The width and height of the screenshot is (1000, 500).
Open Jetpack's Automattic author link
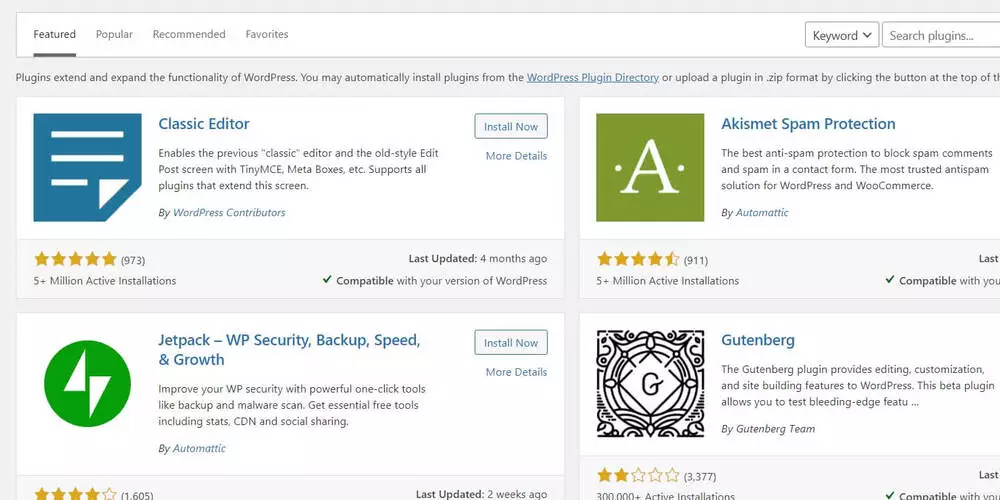pyautogui.click(x=199, y=448)
